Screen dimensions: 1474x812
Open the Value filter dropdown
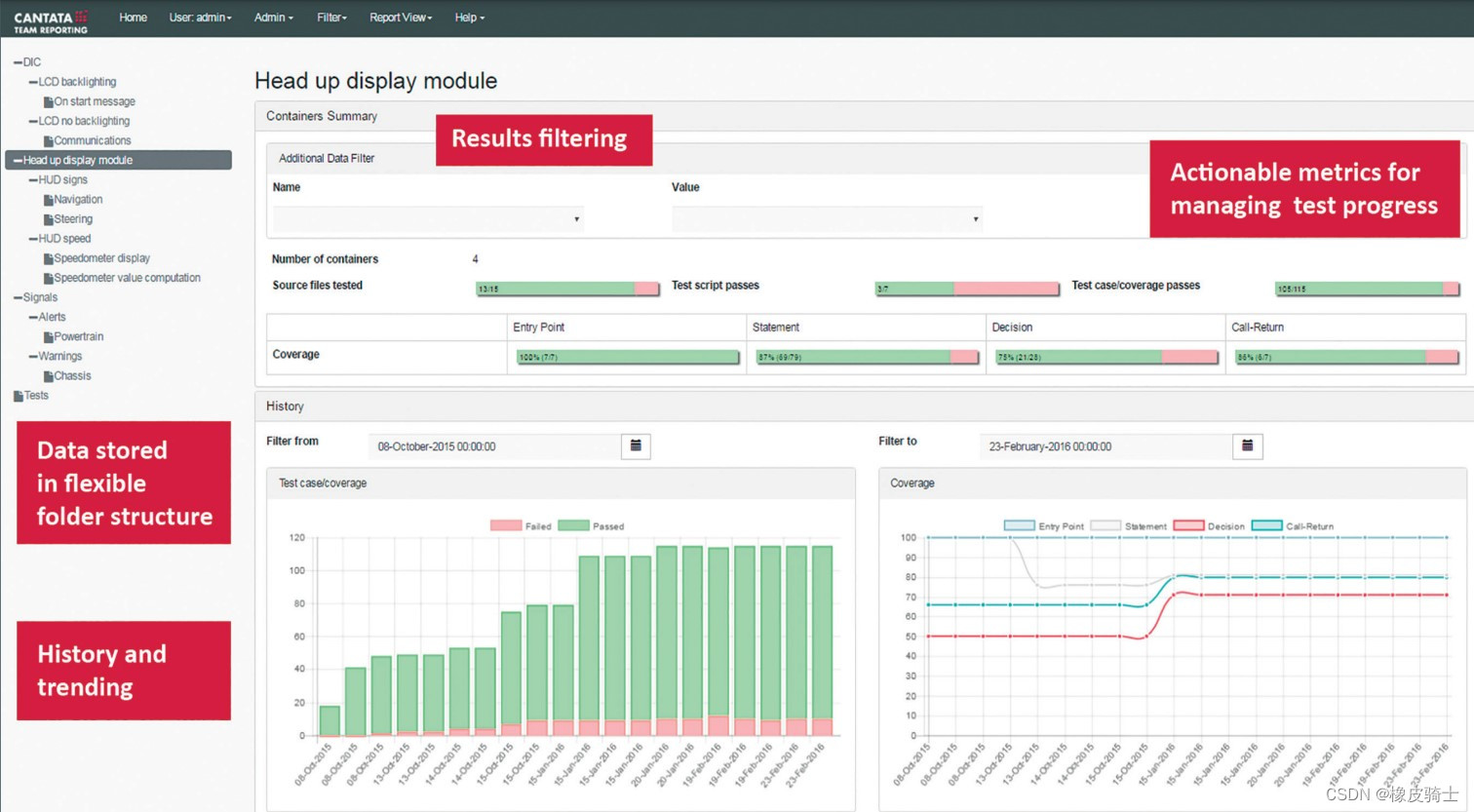pos(827,218)
